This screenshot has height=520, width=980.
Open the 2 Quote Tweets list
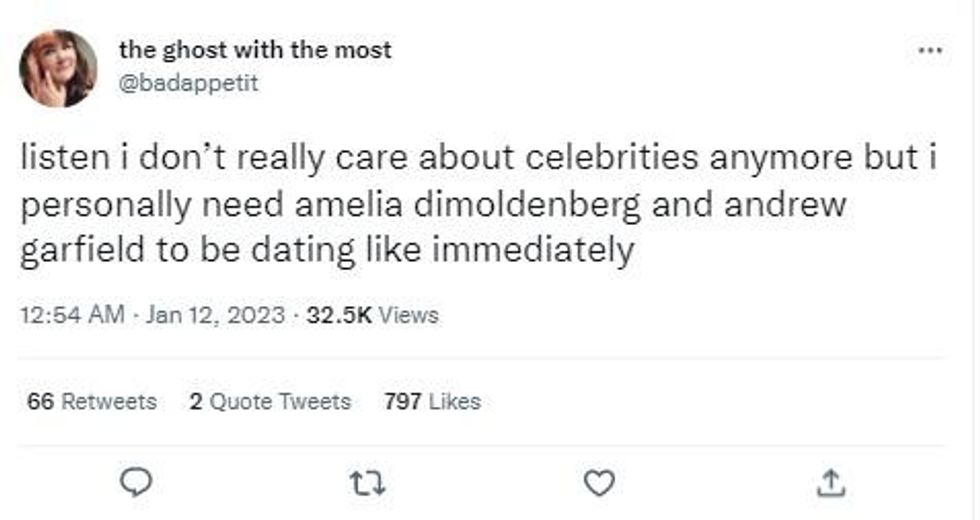point(270,401)
